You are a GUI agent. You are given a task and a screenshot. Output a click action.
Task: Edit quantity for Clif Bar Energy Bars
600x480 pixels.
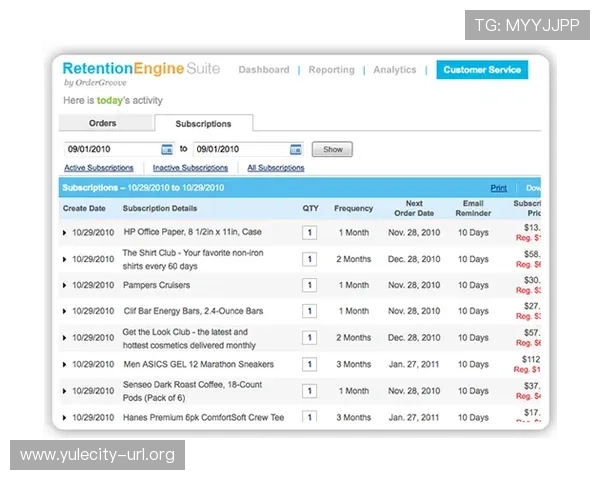tap(310, 311)
